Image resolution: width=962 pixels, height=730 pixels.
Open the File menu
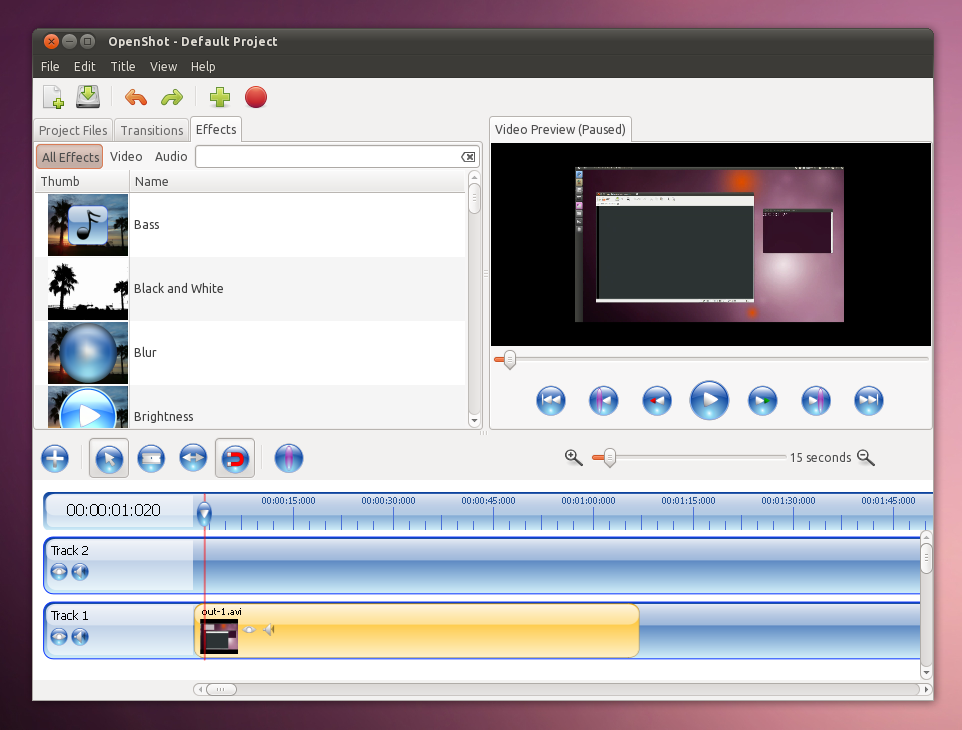click(50, 66)
